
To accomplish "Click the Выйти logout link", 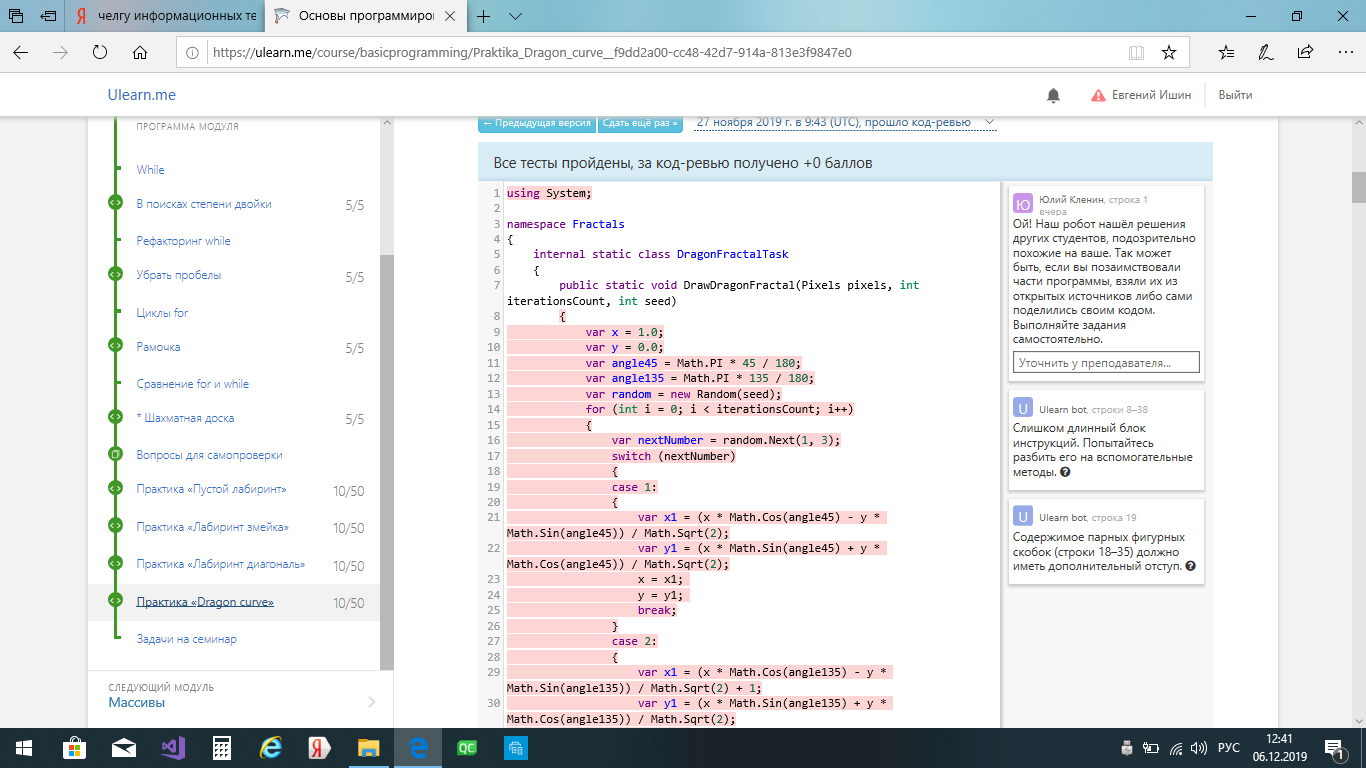I will (x=1235, y=95).
